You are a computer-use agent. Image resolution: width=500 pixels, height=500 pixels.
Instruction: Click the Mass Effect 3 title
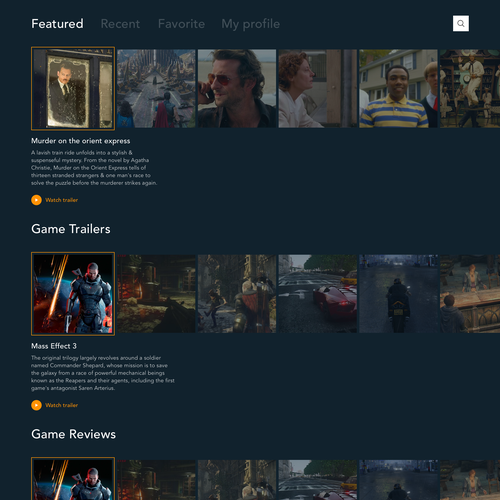point(54,346)
